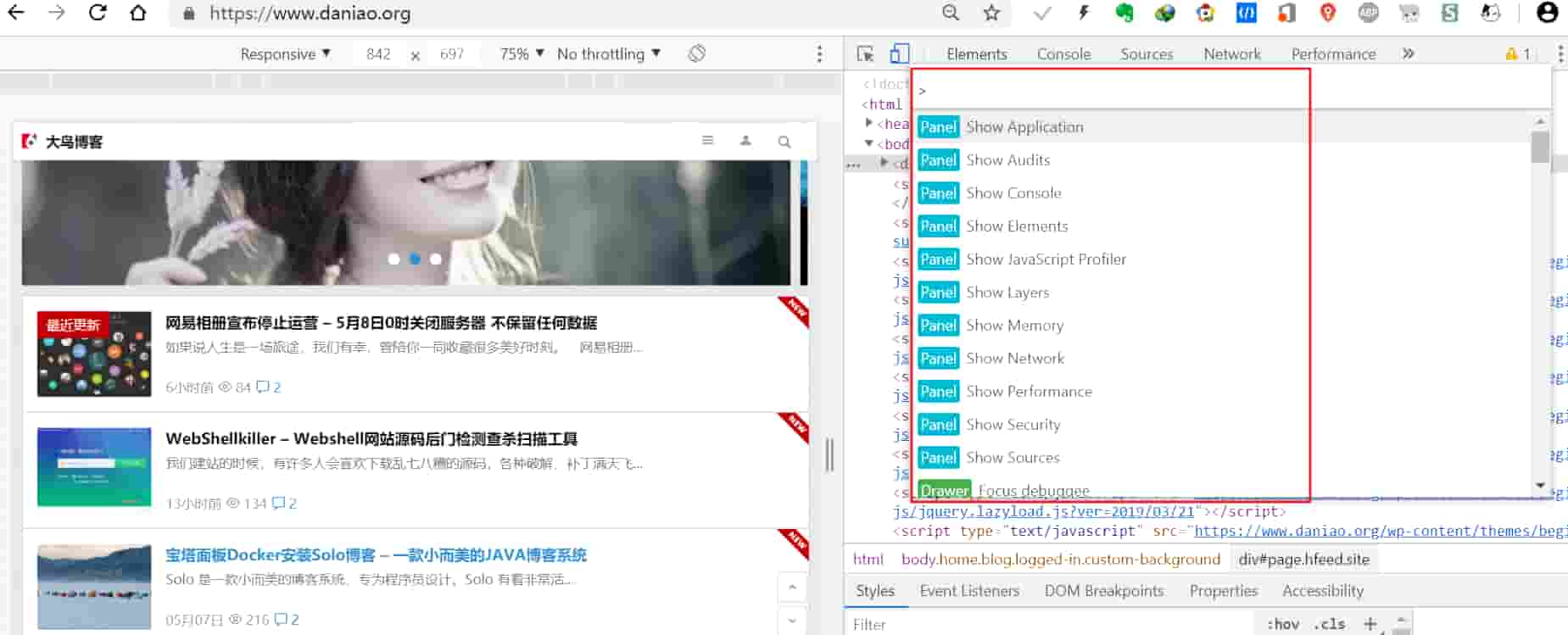Select third carousel dot indicator
The height and width of the screenshot is (635, 1568).
pos(436,259)
